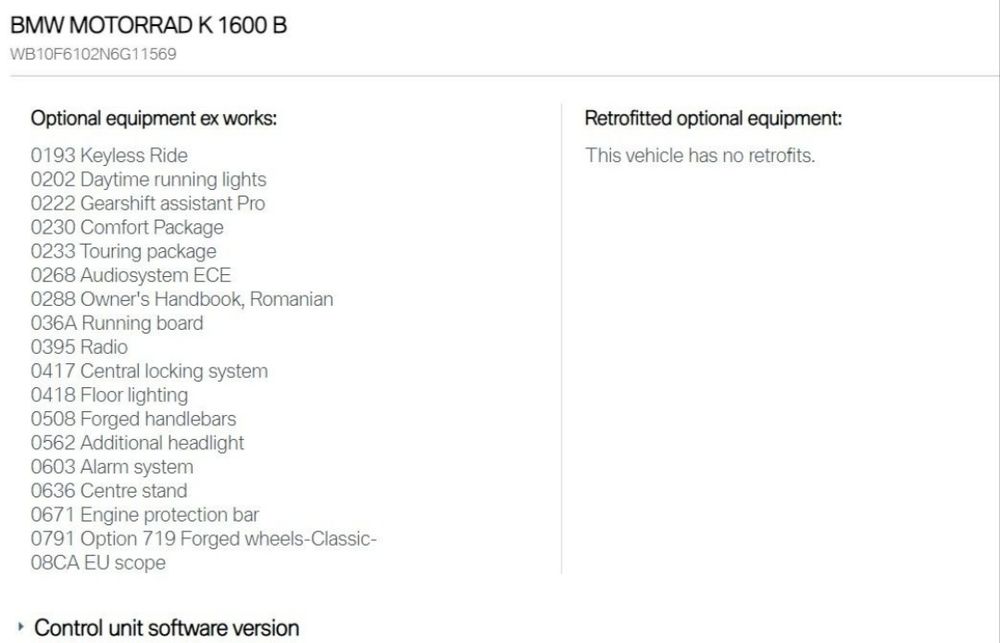This screenshot has height=643, width=1000.
Task: Click the Control unit software version heading
Action: point(166,628)
